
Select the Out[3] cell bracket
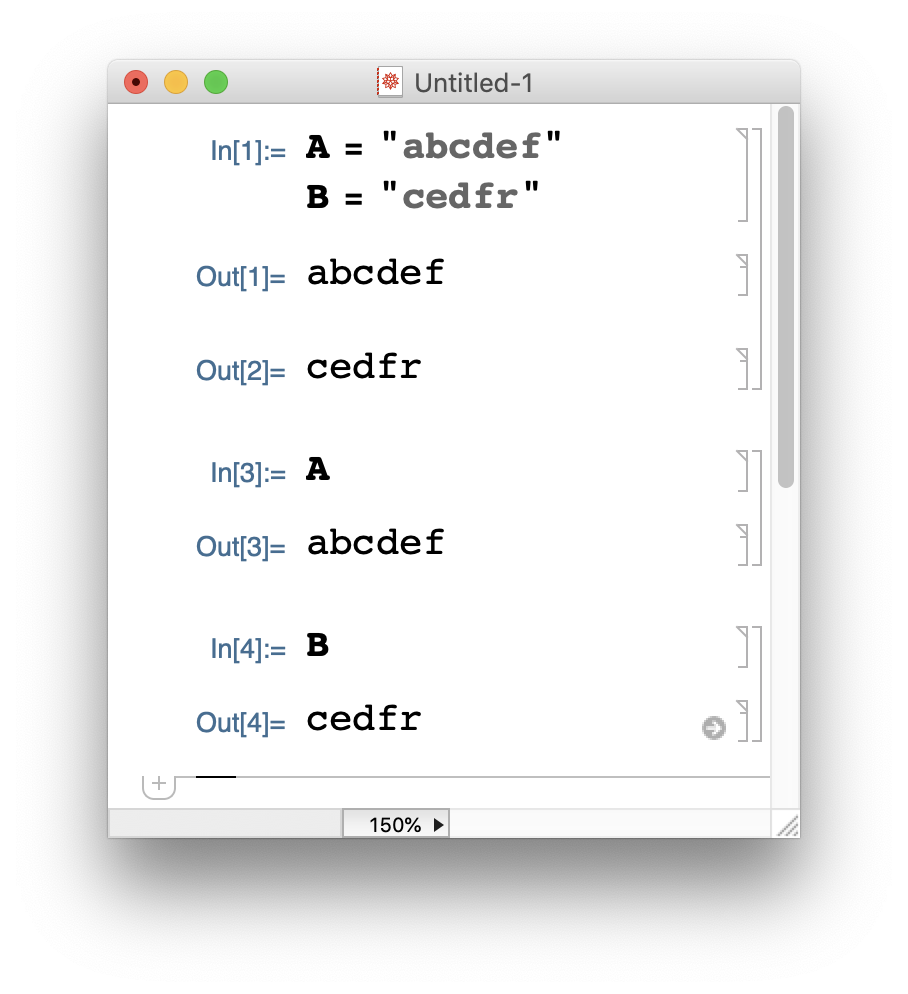[x=743, y=545]
